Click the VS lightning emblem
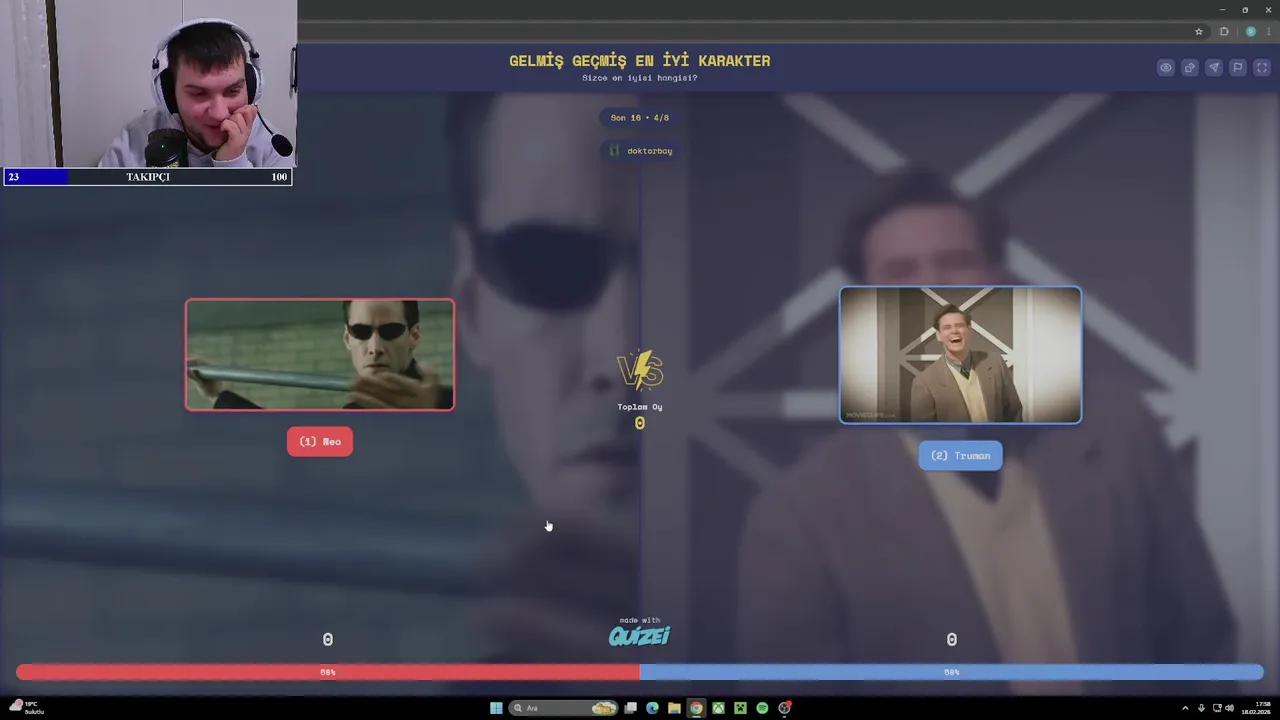The width and height of the screenshot is (1280, 720). tap(640, 370)
